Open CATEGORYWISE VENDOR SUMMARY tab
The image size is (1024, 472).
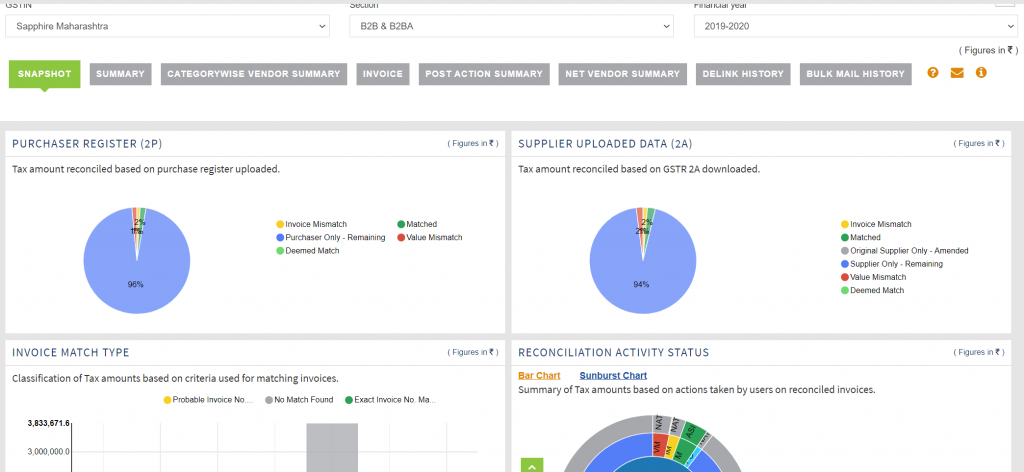tap(254, 74)
